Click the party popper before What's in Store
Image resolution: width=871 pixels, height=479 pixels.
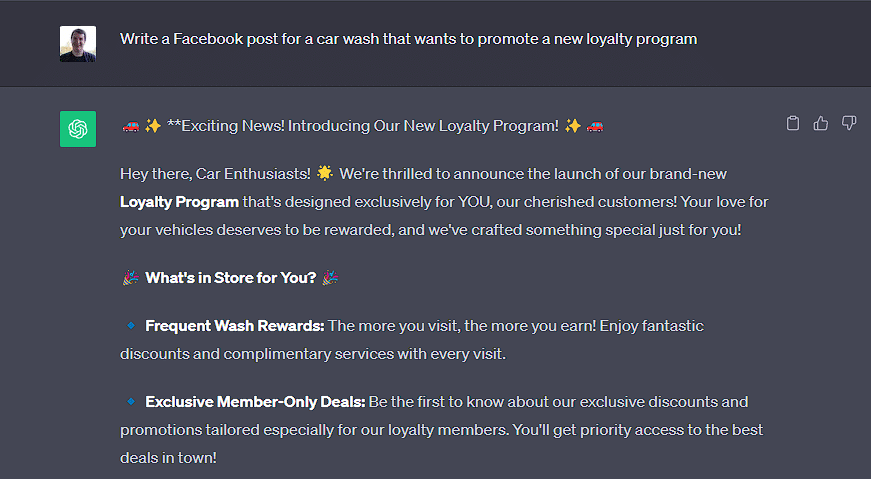(131, 277)
